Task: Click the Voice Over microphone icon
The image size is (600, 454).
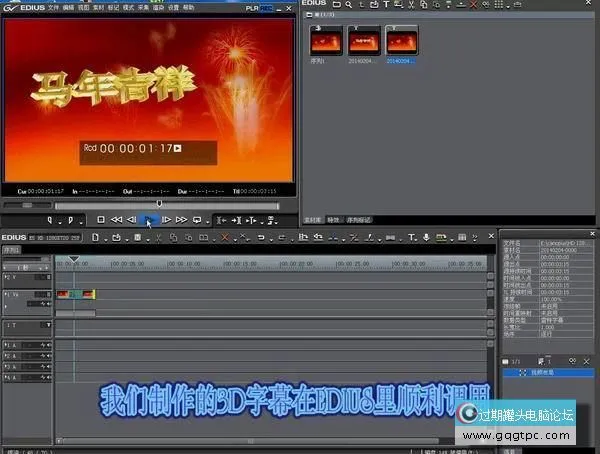Action: click(x=426, y=238)
